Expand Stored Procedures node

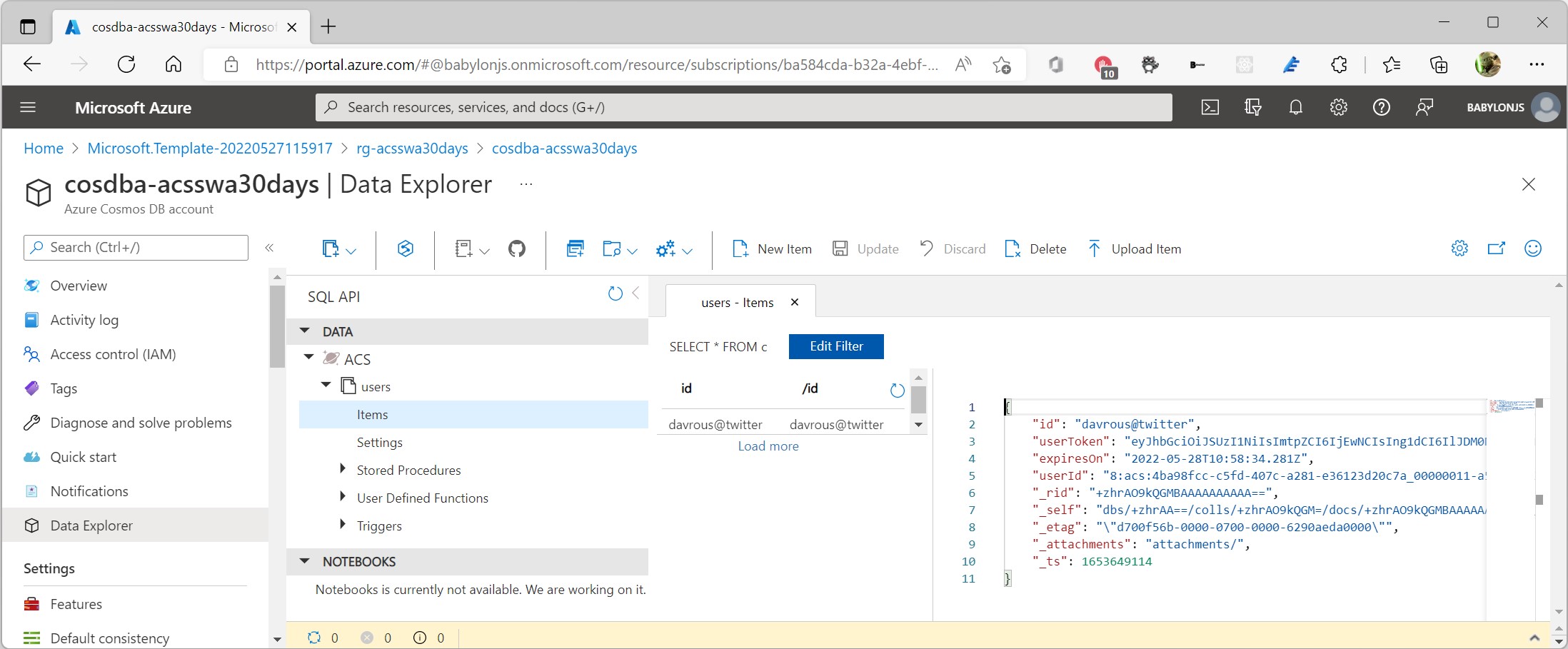pyautogui.click(x=343, y=468)
